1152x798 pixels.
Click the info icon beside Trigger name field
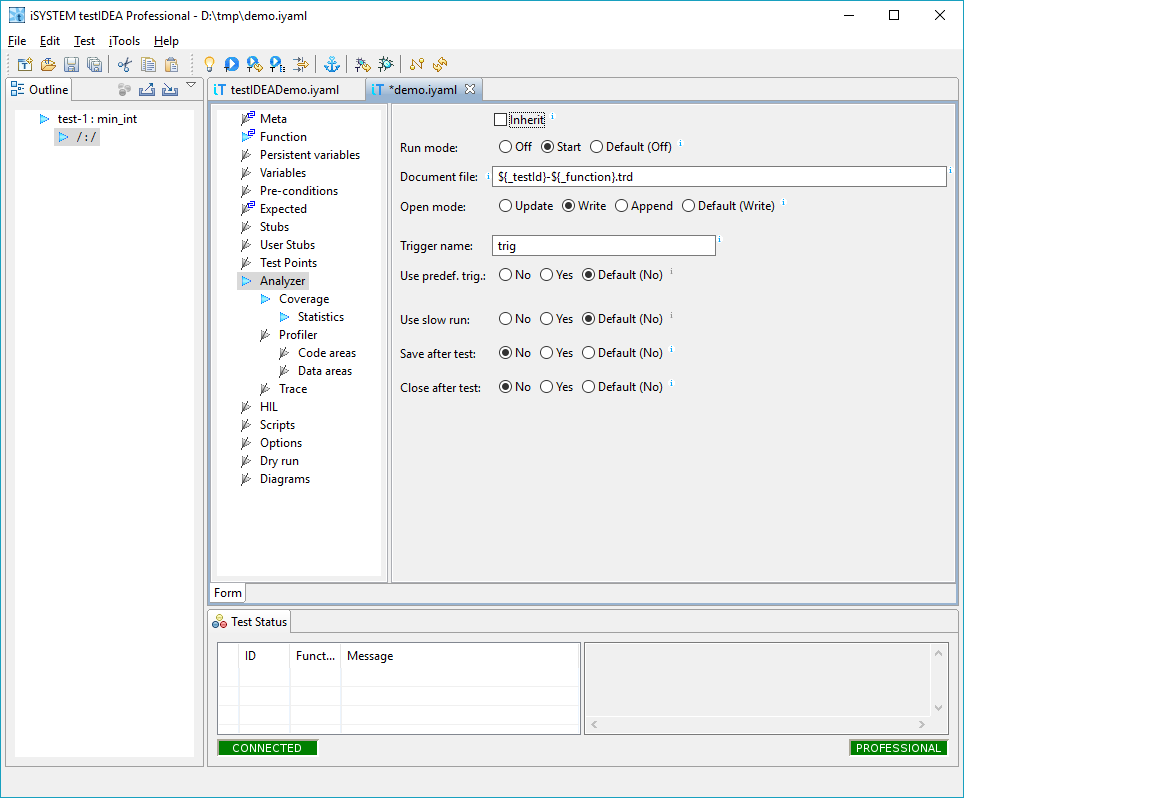[x=719, y=240]
